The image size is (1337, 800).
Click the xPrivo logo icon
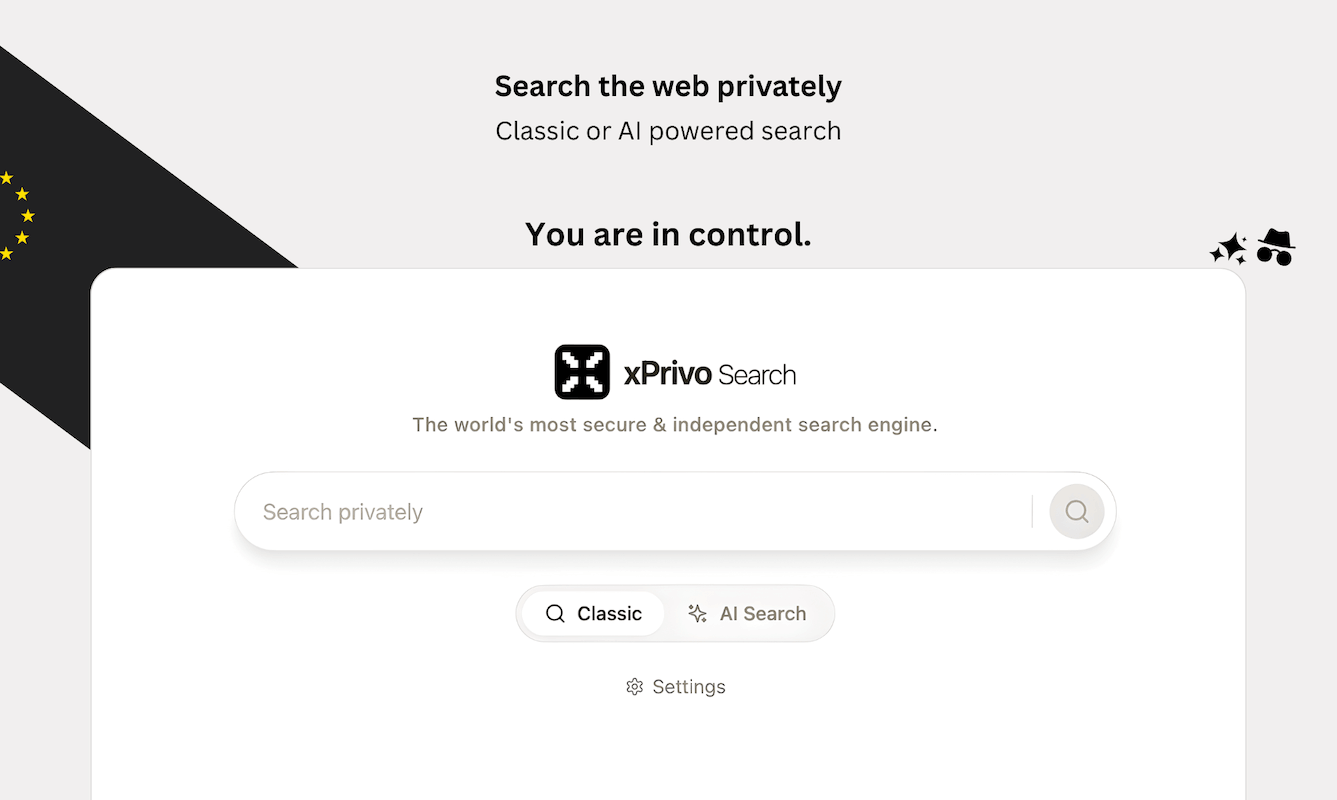[582, 371]
